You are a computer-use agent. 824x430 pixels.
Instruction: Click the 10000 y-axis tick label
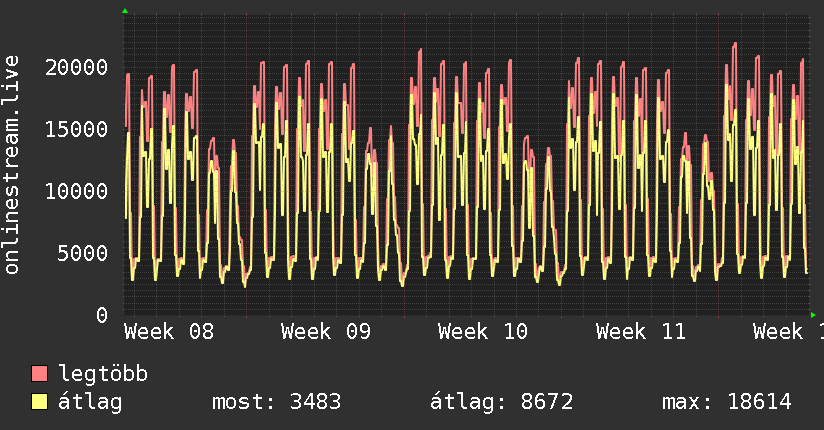coord(76,191)
